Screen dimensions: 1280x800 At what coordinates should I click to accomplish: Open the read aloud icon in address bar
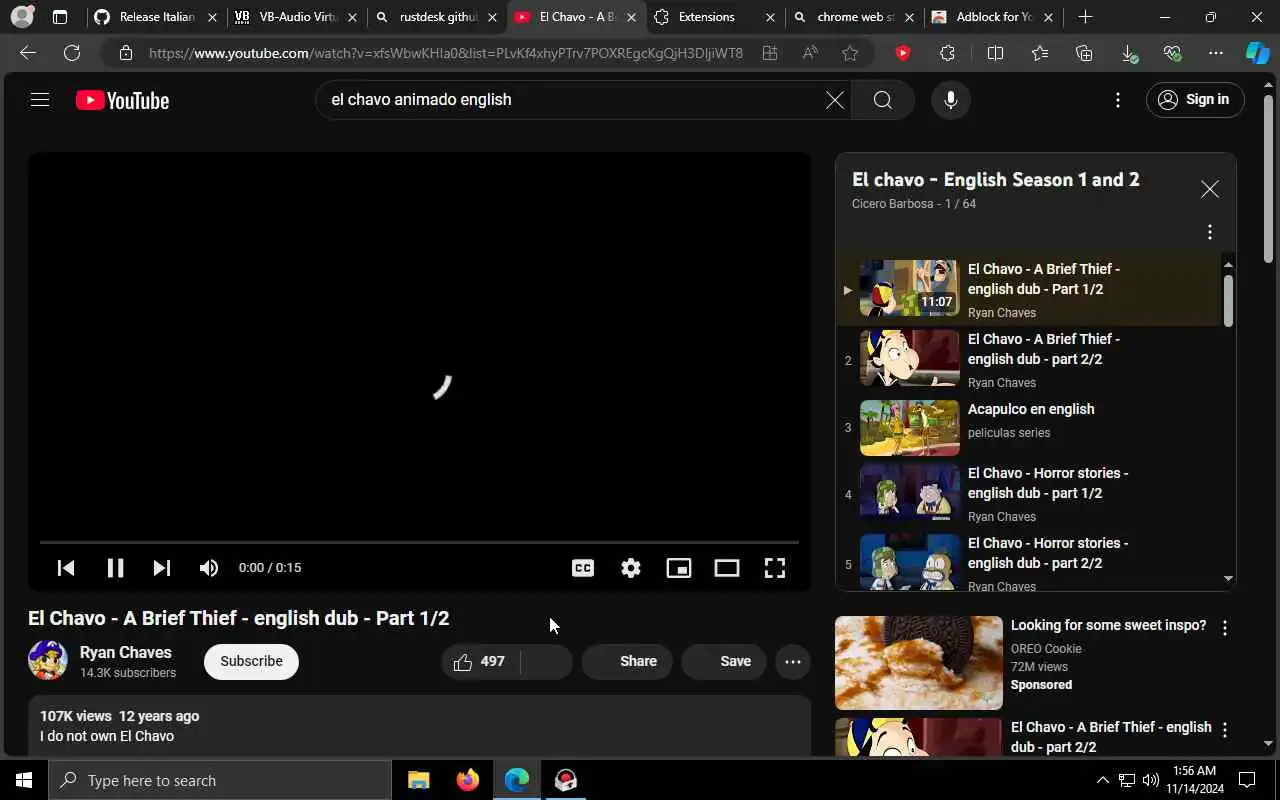pos(810,53)
